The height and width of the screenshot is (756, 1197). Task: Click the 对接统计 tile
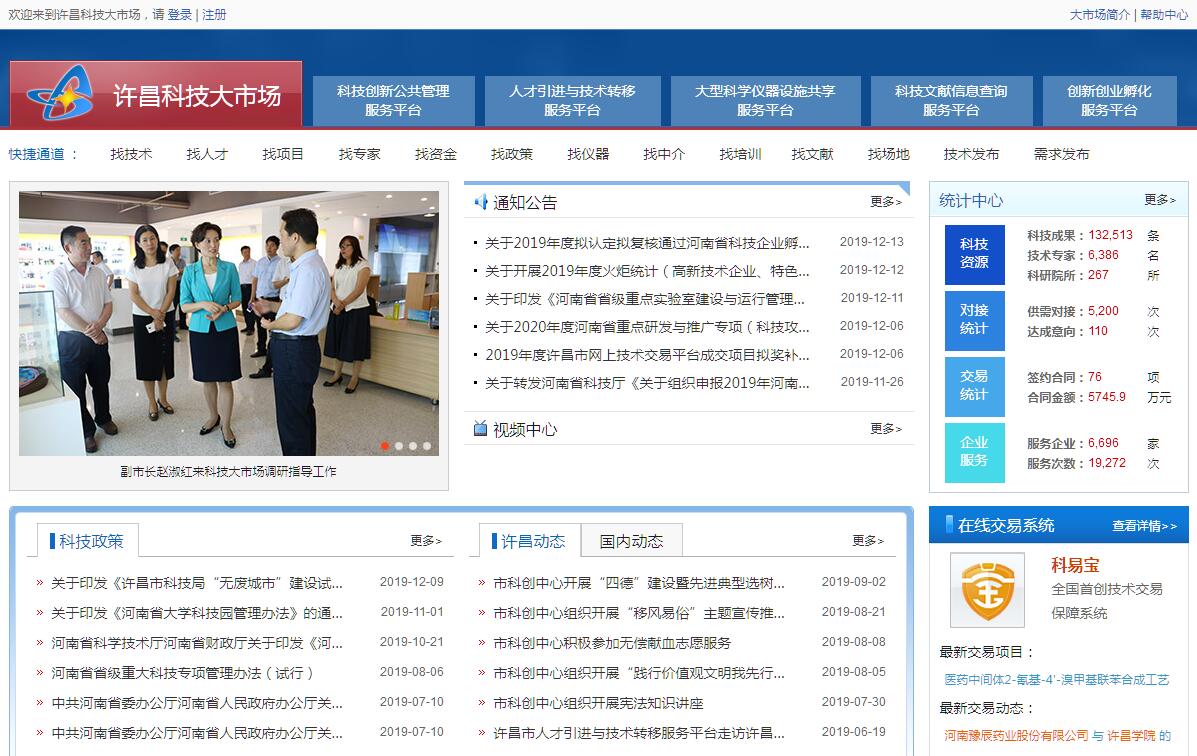point(974,320)
